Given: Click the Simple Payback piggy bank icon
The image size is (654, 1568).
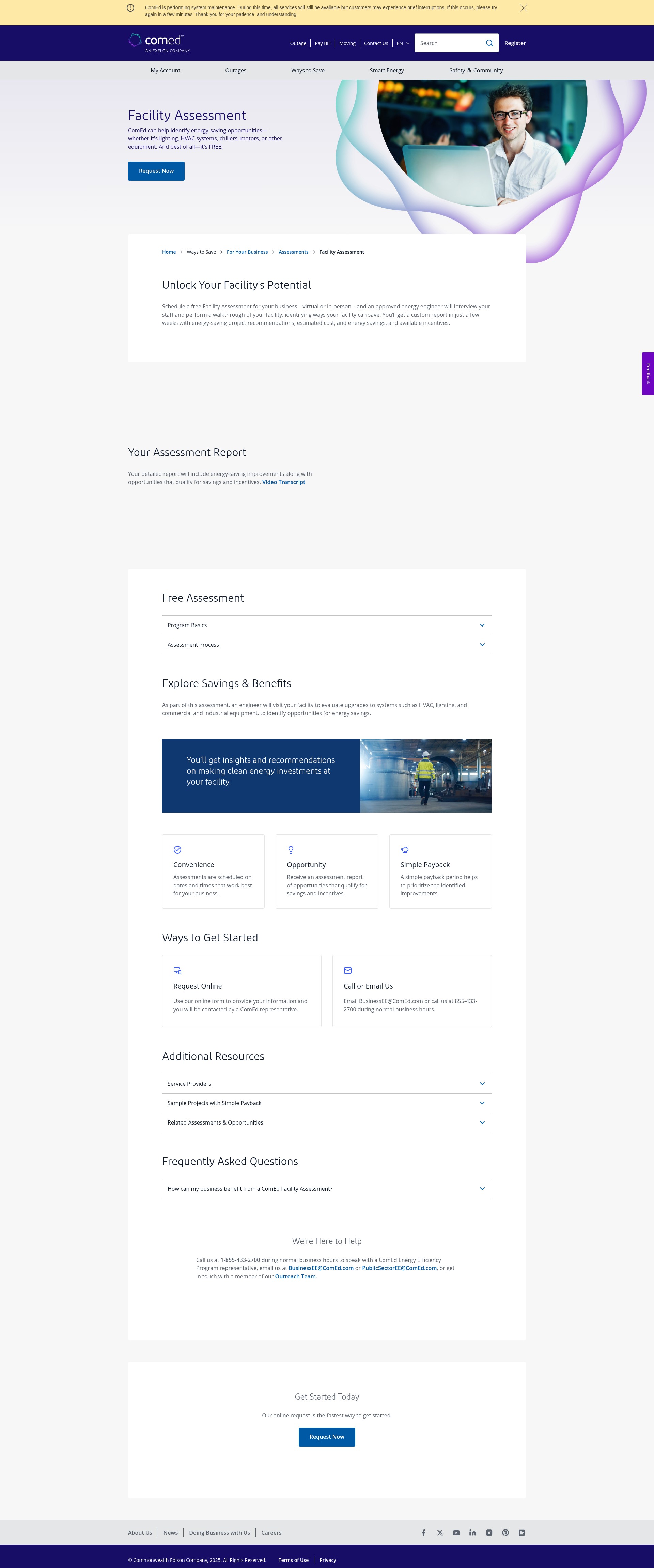Looking at the screenshot, I should click(x=405, y=849).
